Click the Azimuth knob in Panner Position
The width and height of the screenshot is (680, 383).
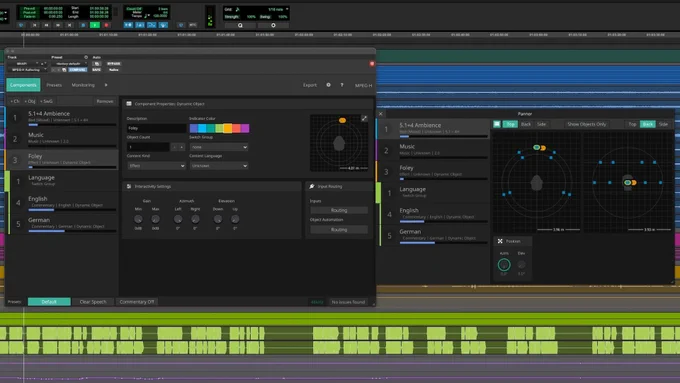tap(504, 264)
